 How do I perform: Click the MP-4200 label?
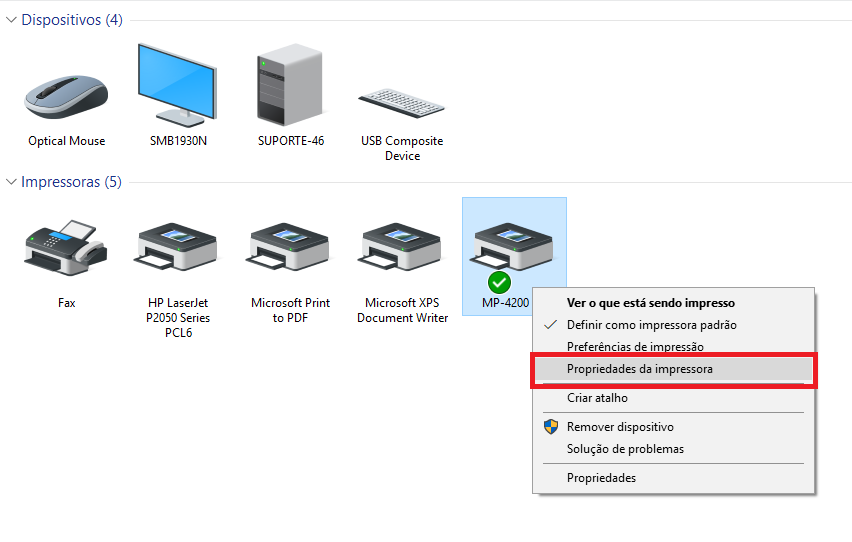click(x=505, y=303)
